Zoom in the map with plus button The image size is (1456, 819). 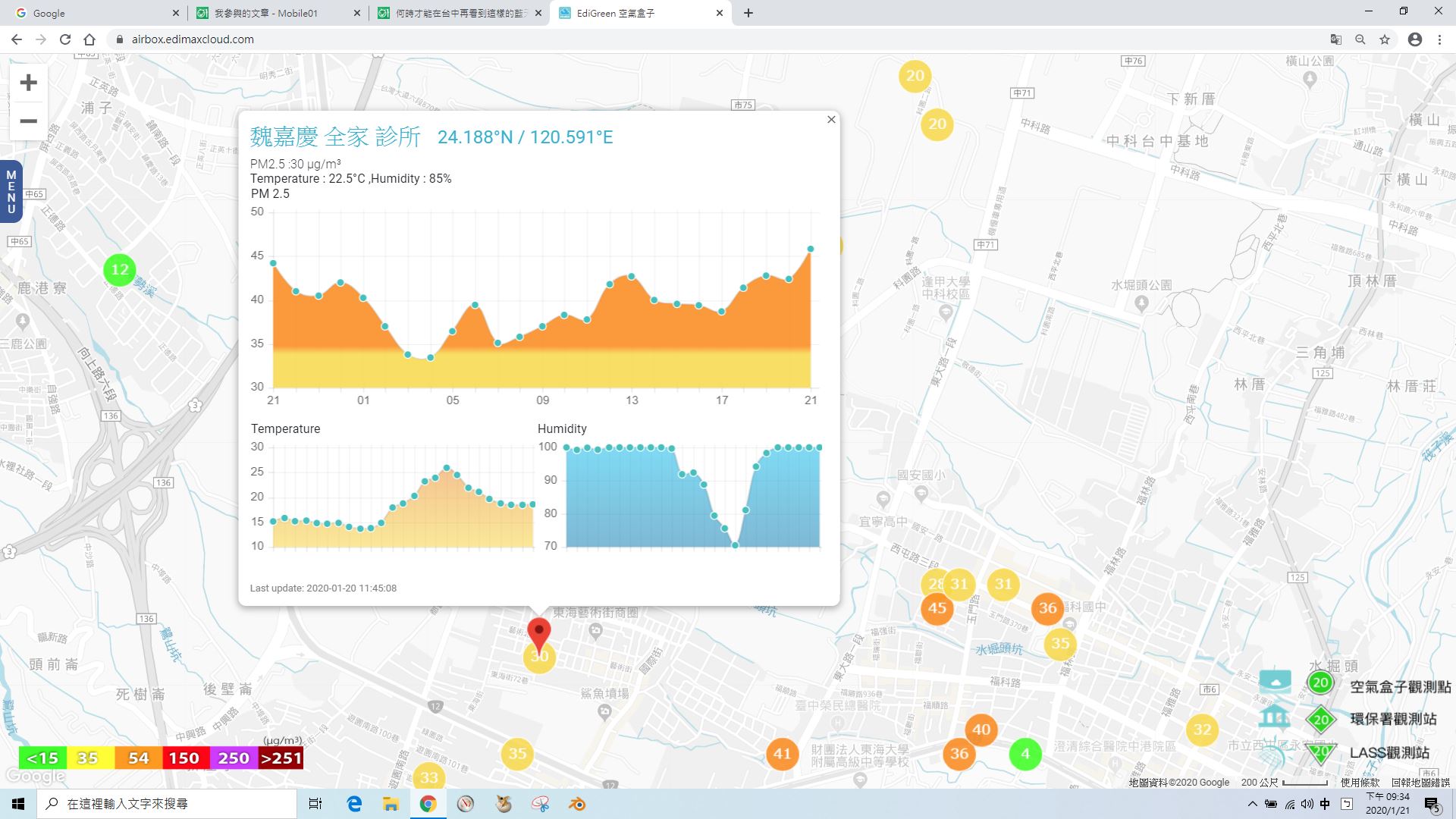point(28,83)
